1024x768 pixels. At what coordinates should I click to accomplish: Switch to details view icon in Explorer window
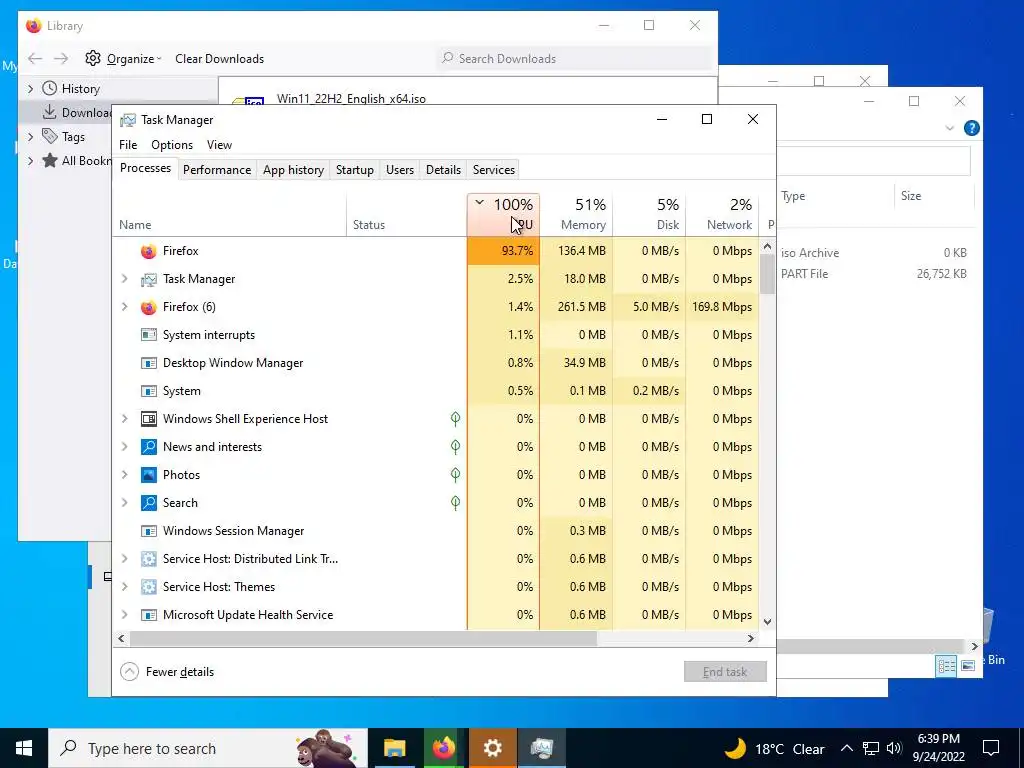coord(946,665)
